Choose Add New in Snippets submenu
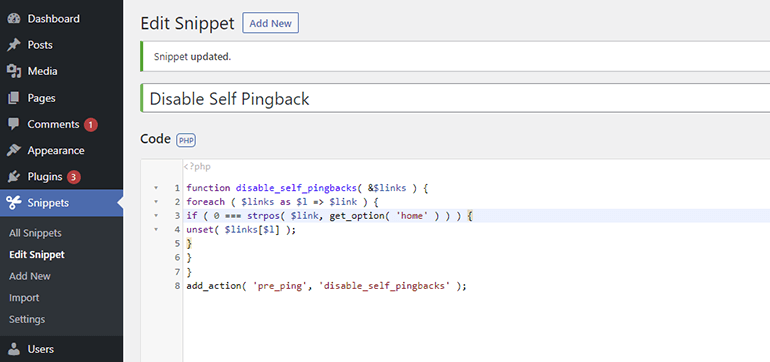This screenshot has height=362, width=770. point(29,276)
